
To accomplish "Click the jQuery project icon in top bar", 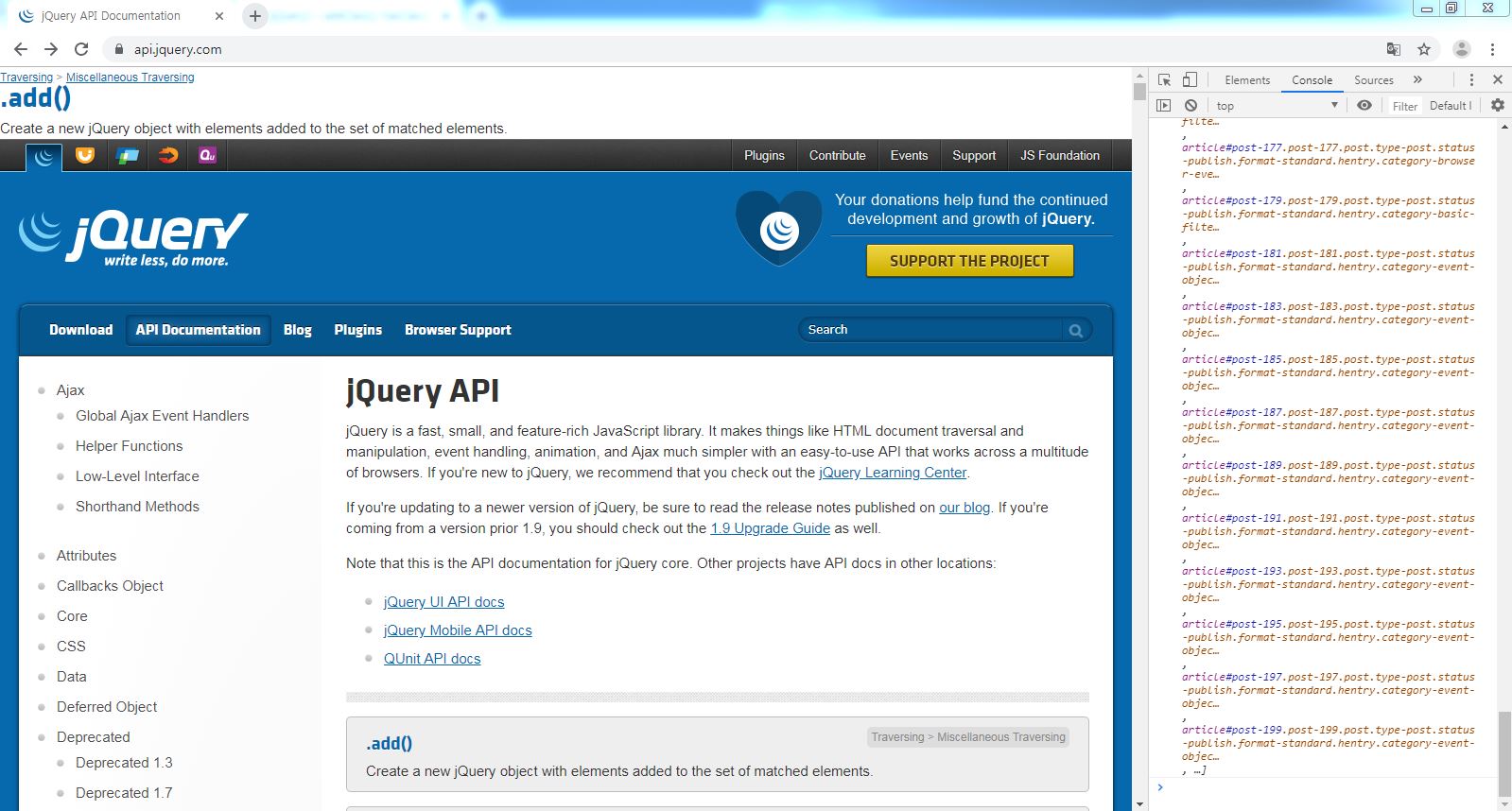I will click(x=43, y=157).
